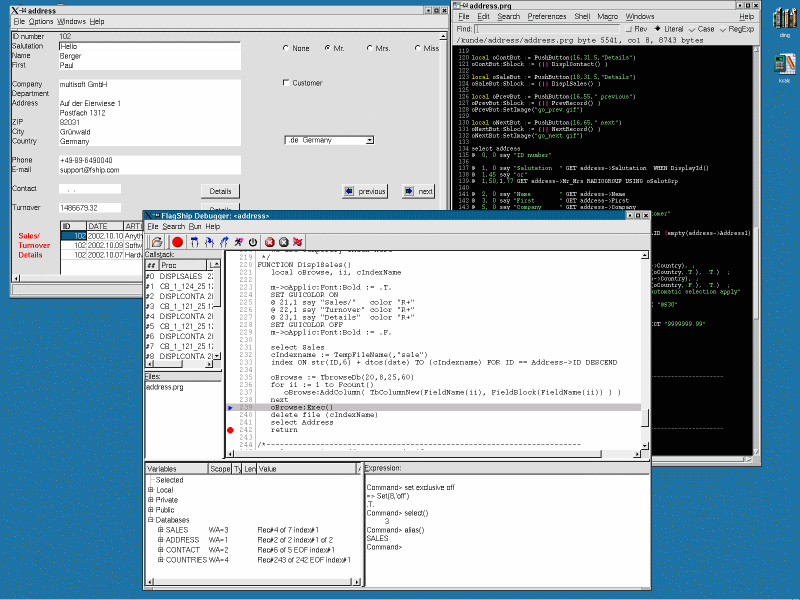Enable the Customer checkbox
The height and width of the screenshot is (600, 800).
click(x=286, y=83)
